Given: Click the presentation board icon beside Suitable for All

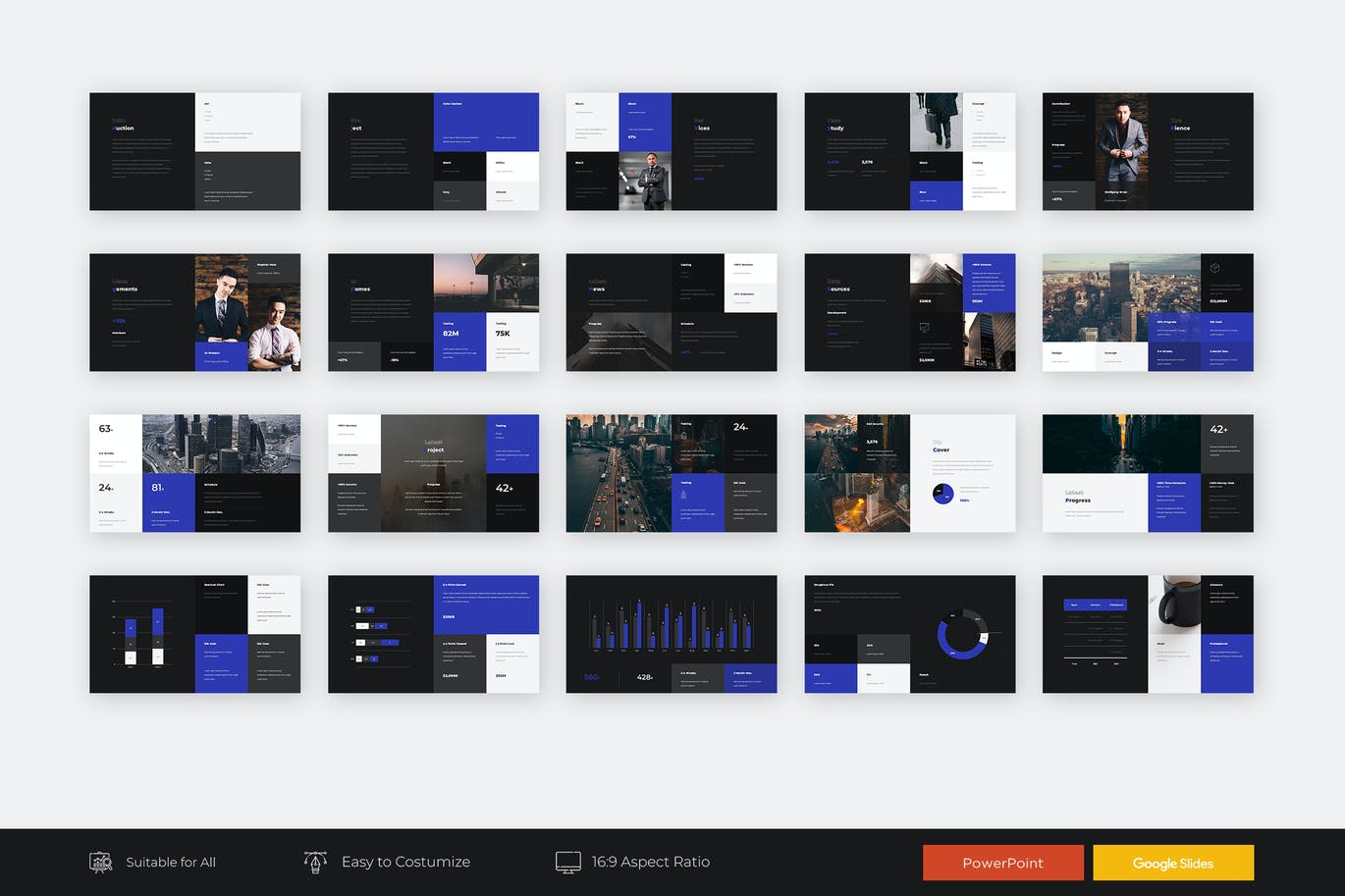Looking at the screenshot, I should [100, 863].
